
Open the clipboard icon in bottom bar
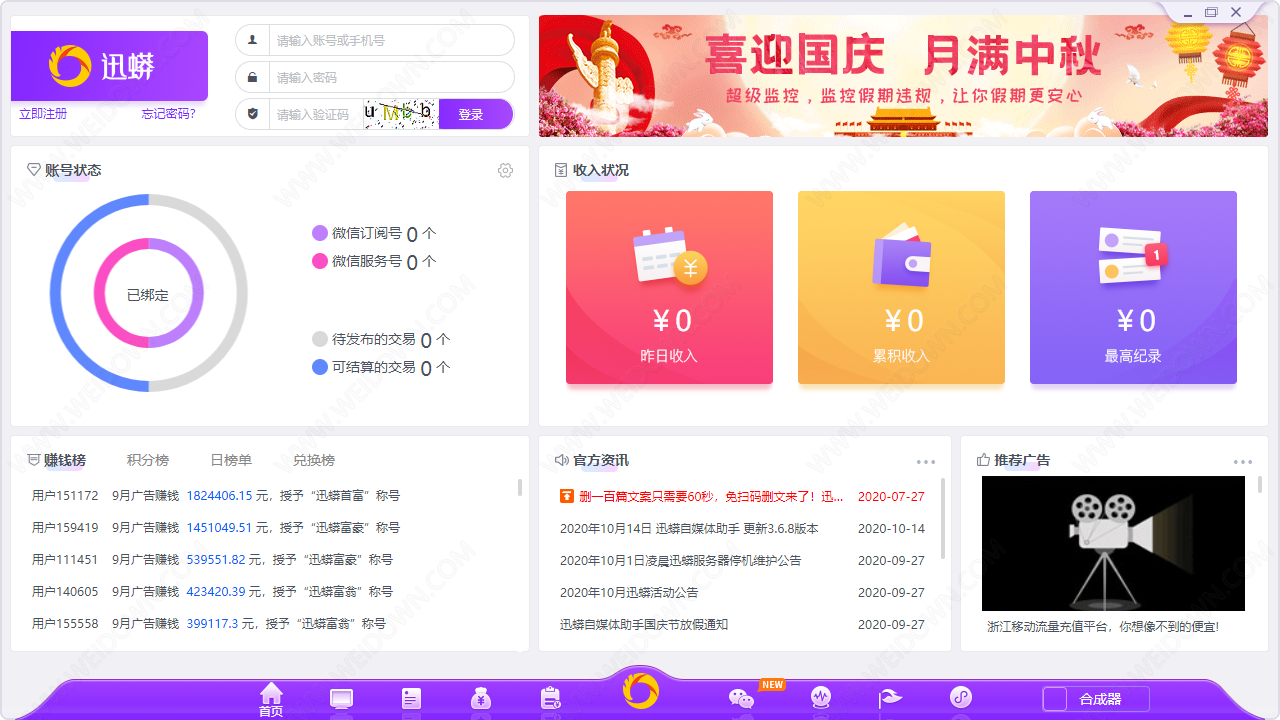pyautogui.click(x=550, y=698)
